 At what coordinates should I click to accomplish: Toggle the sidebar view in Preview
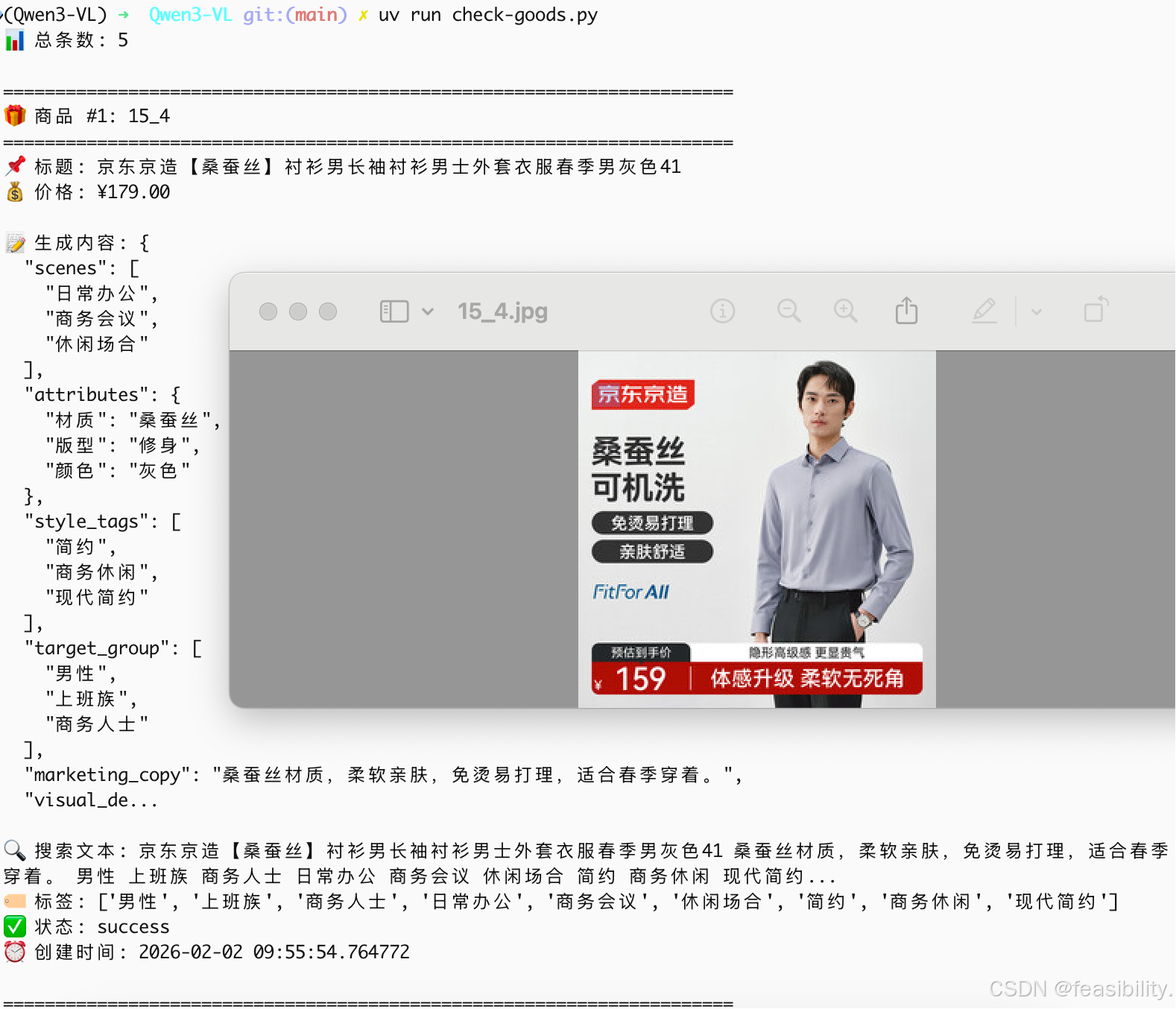[x=393, y=311]
